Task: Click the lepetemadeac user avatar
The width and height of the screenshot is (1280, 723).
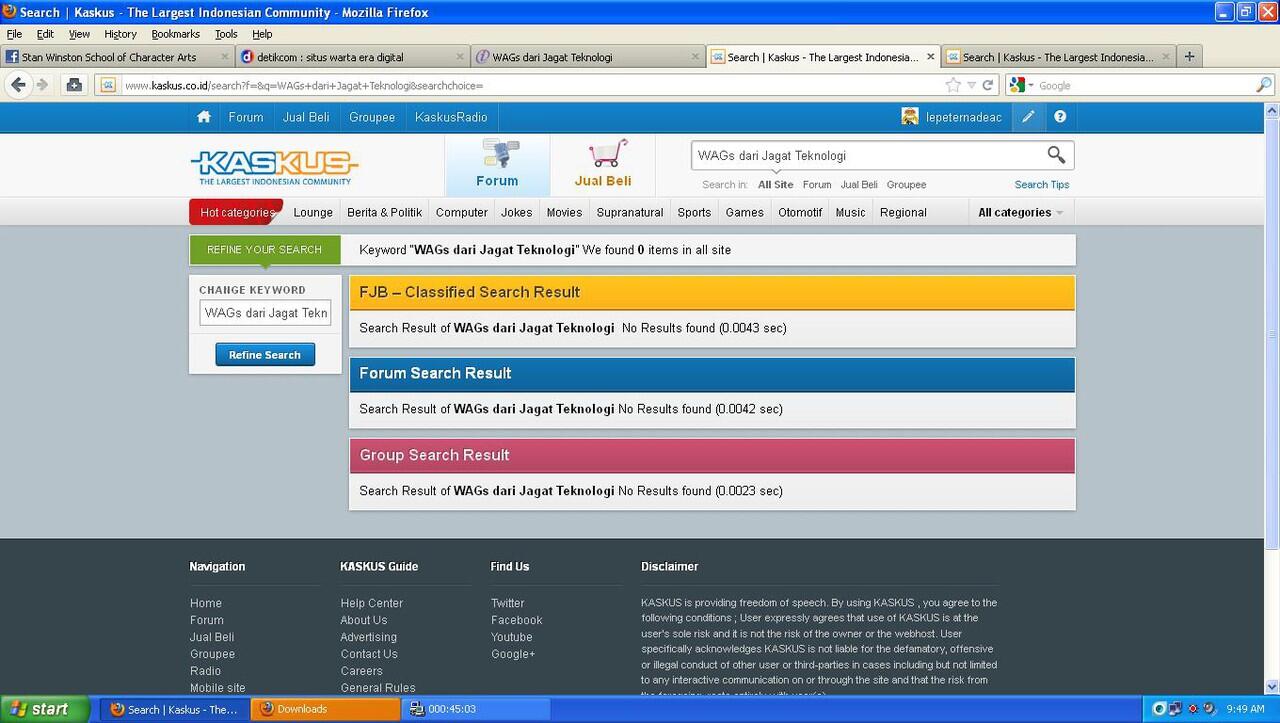Action: [x=910, y=117]
